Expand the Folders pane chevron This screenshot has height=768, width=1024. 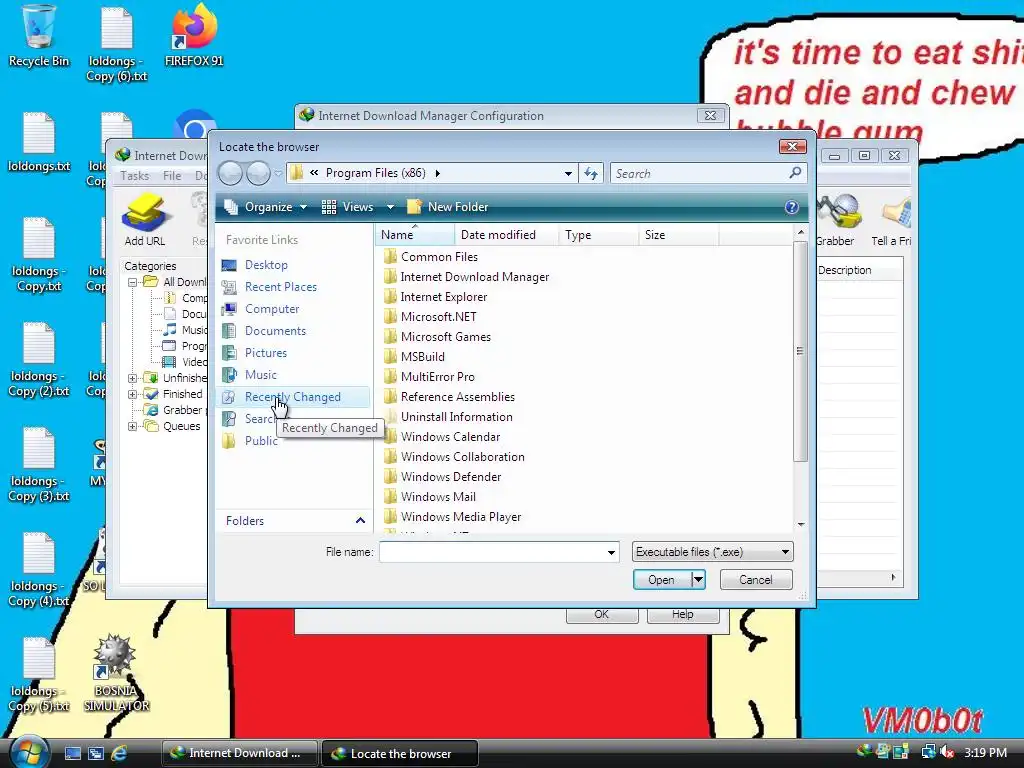[360, 520]
